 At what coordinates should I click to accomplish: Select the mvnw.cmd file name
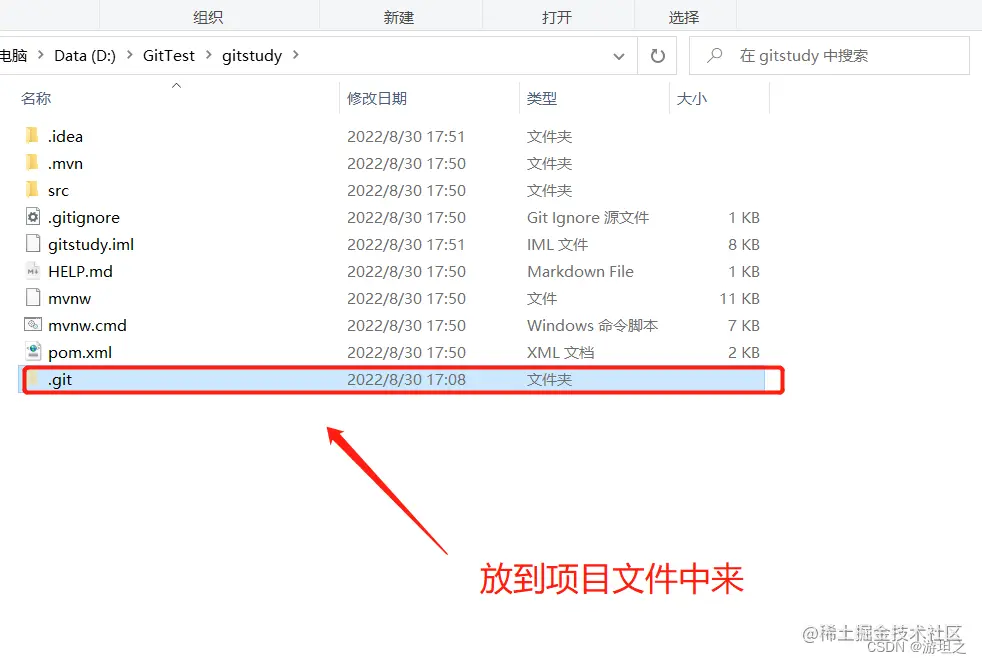pyautogui.click(x=87, y=326)
